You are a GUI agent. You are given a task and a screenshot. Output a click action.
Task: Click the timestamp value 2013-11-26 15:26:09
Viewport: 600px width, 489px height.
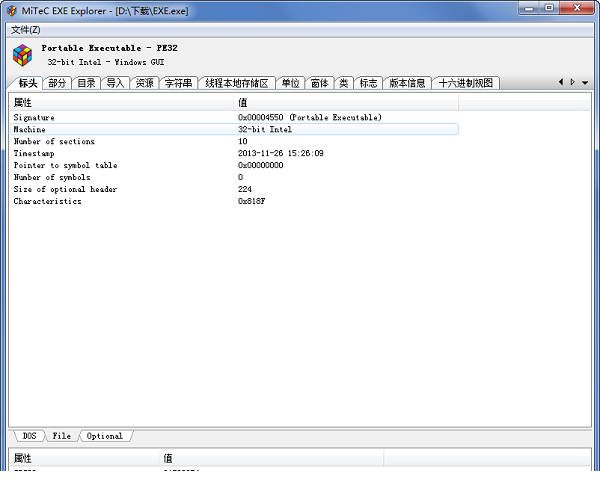(280, 153)
